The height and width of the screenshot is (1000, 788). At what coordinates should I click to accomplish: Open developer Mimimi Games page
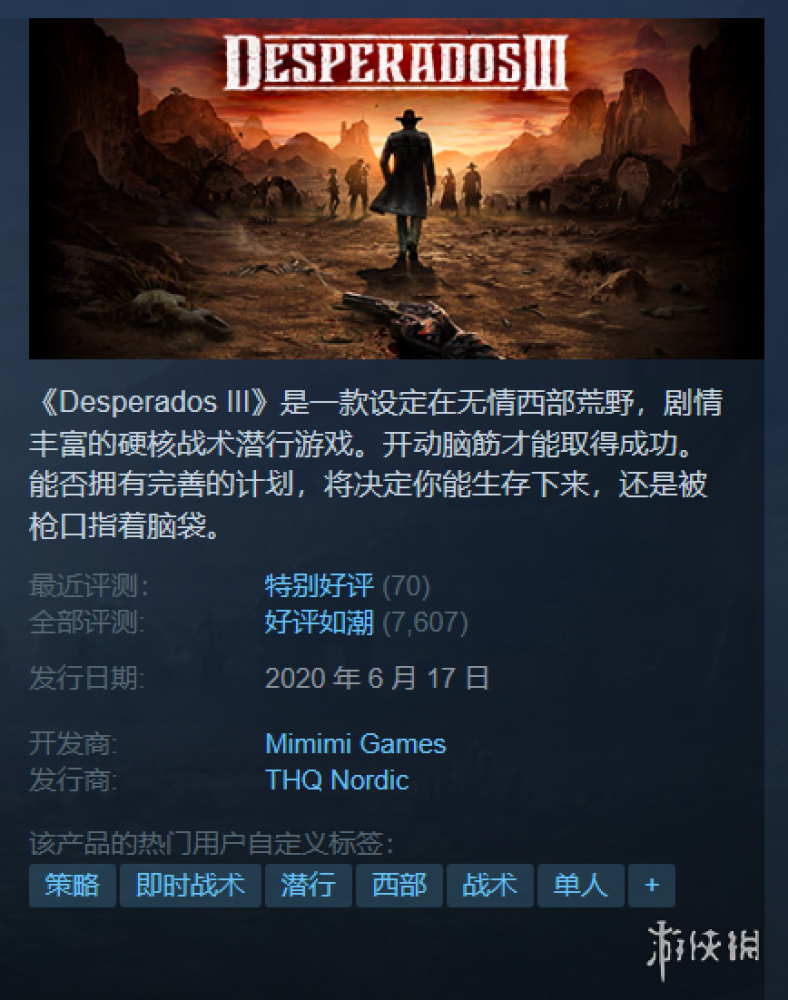[x=355, y=744]
